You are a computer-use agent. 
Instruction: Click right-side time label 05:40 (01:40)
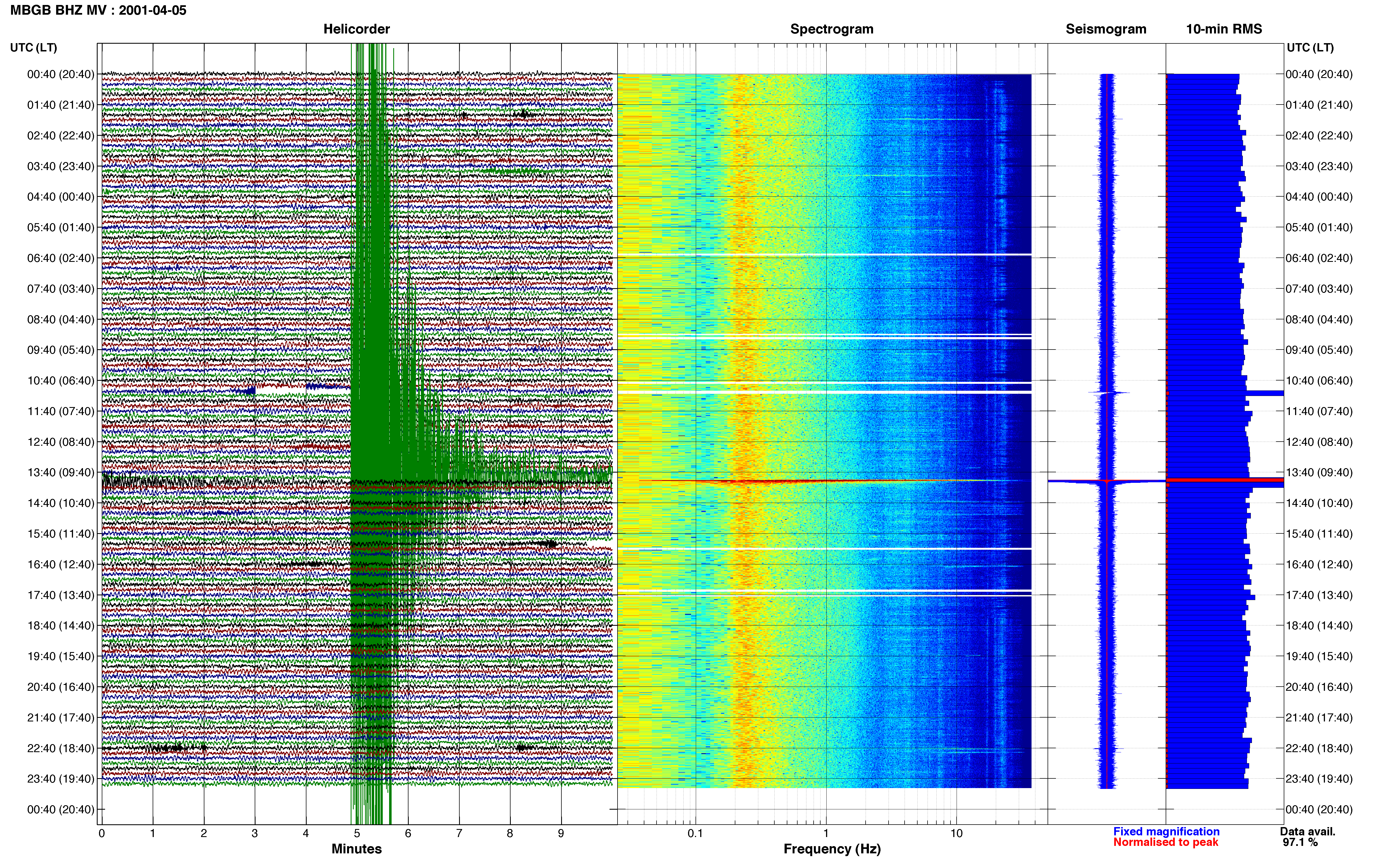tap(1319, 227)
